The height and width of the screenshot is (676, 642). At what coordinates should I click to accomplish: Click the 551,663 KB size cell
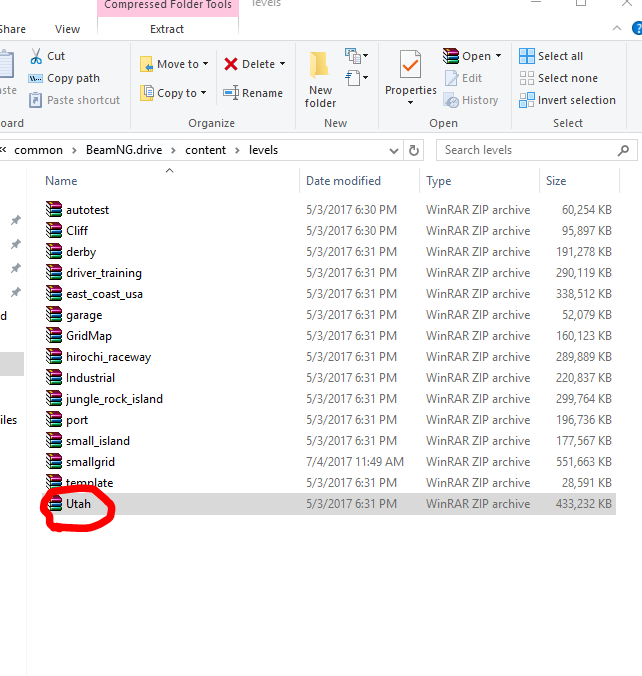click(x=584, y=462)
